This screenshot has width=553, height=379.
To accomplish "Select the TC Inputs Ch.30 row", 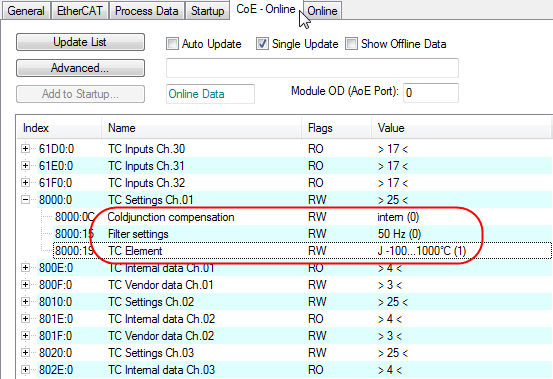I will coord(294,149).
